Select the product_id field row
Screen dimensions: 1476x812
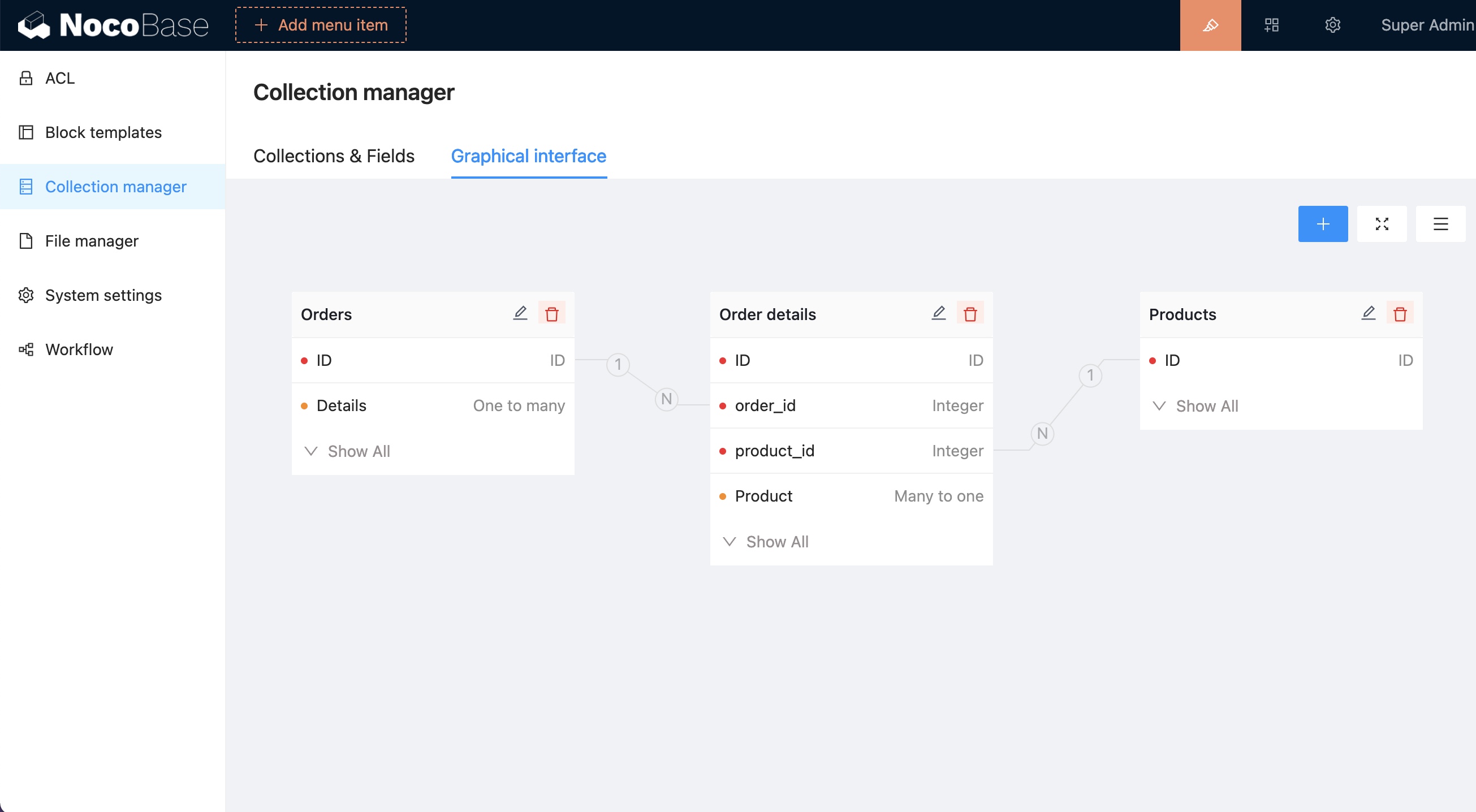(x=851, y=451)
